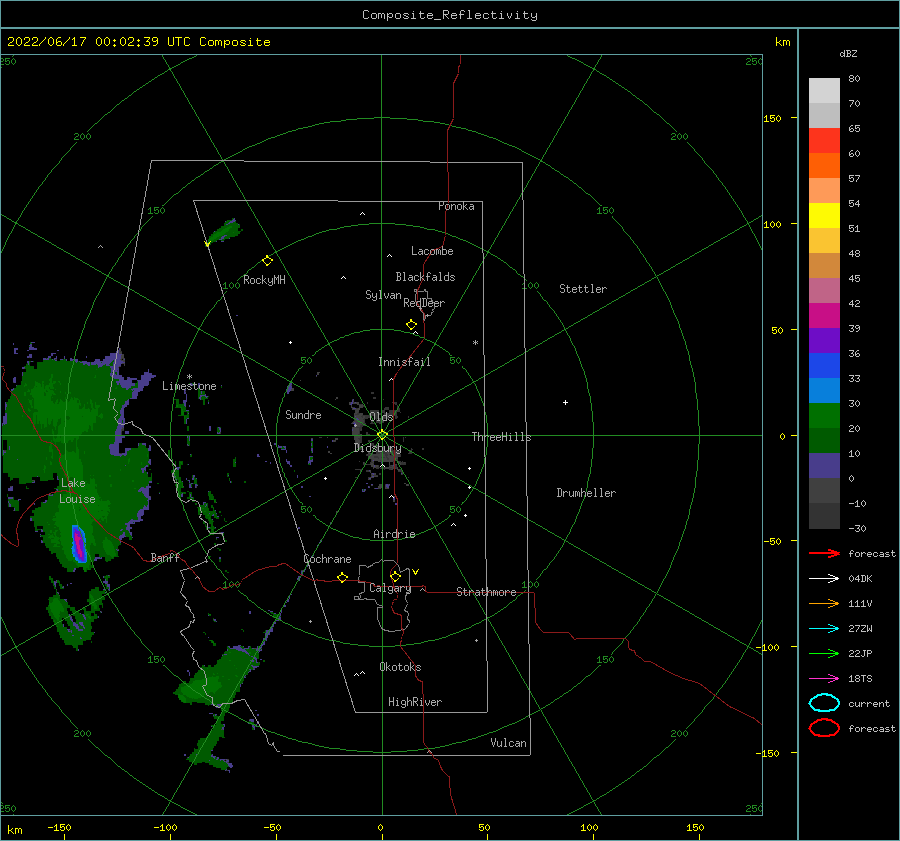Click the Composite_Reflectivity title
The image size is (900, 841).
(x=449, y=15)
